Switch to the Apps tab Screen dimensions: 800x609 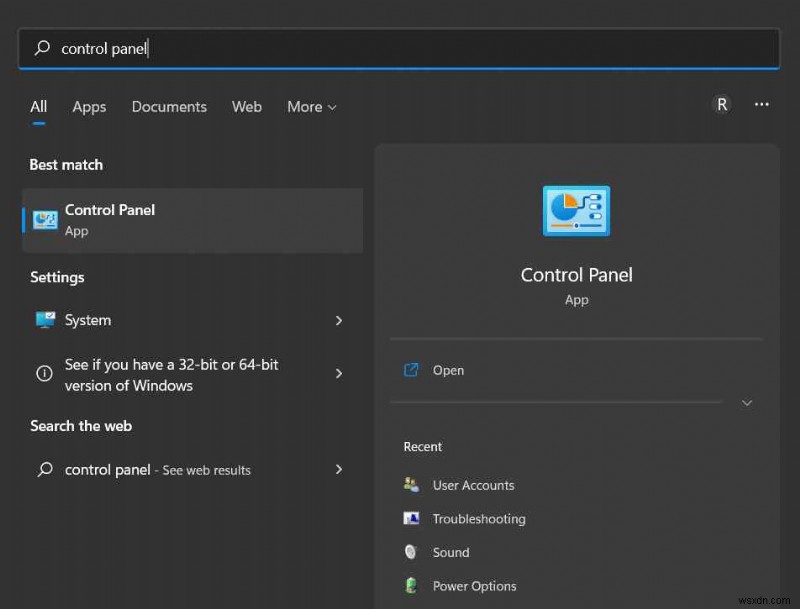[x=89, y=107]
